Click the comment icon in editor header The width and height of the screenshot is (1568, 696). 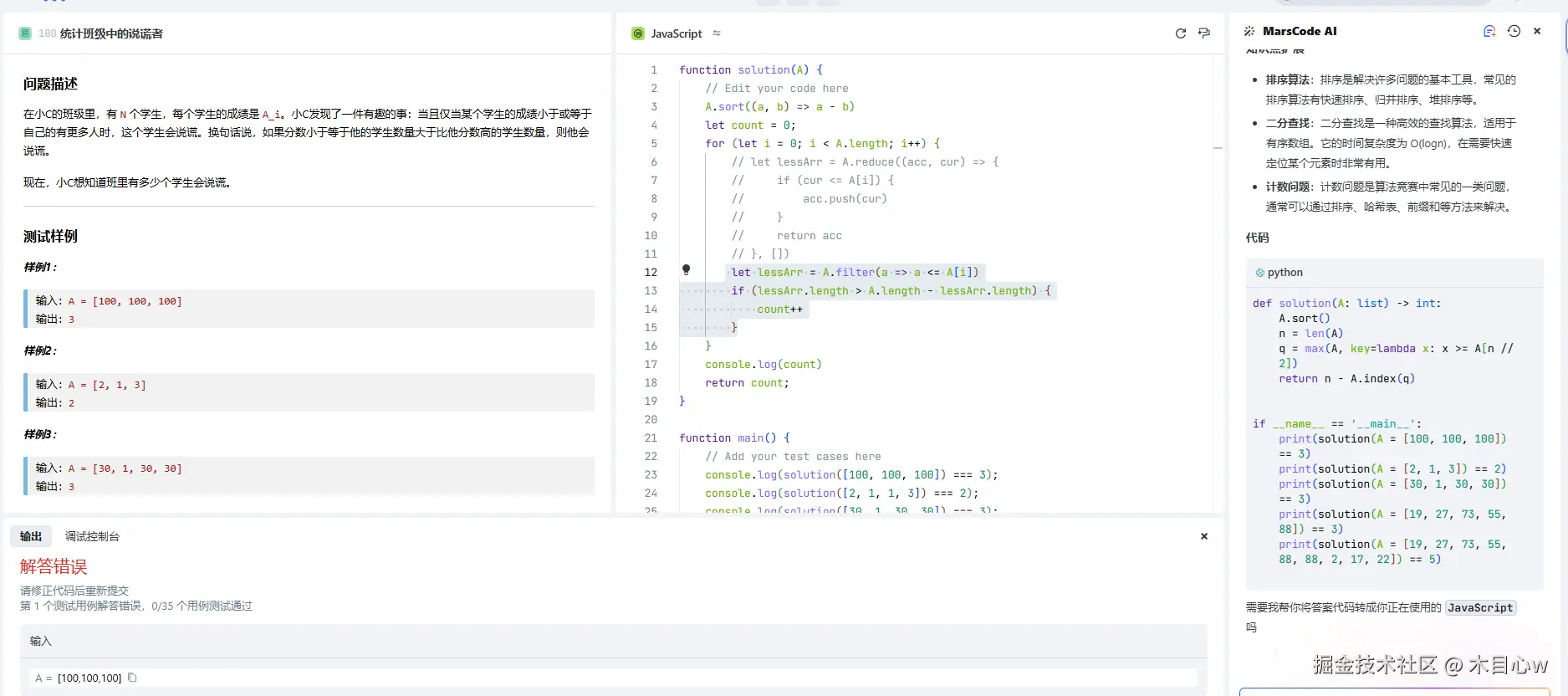point(1204,33)
